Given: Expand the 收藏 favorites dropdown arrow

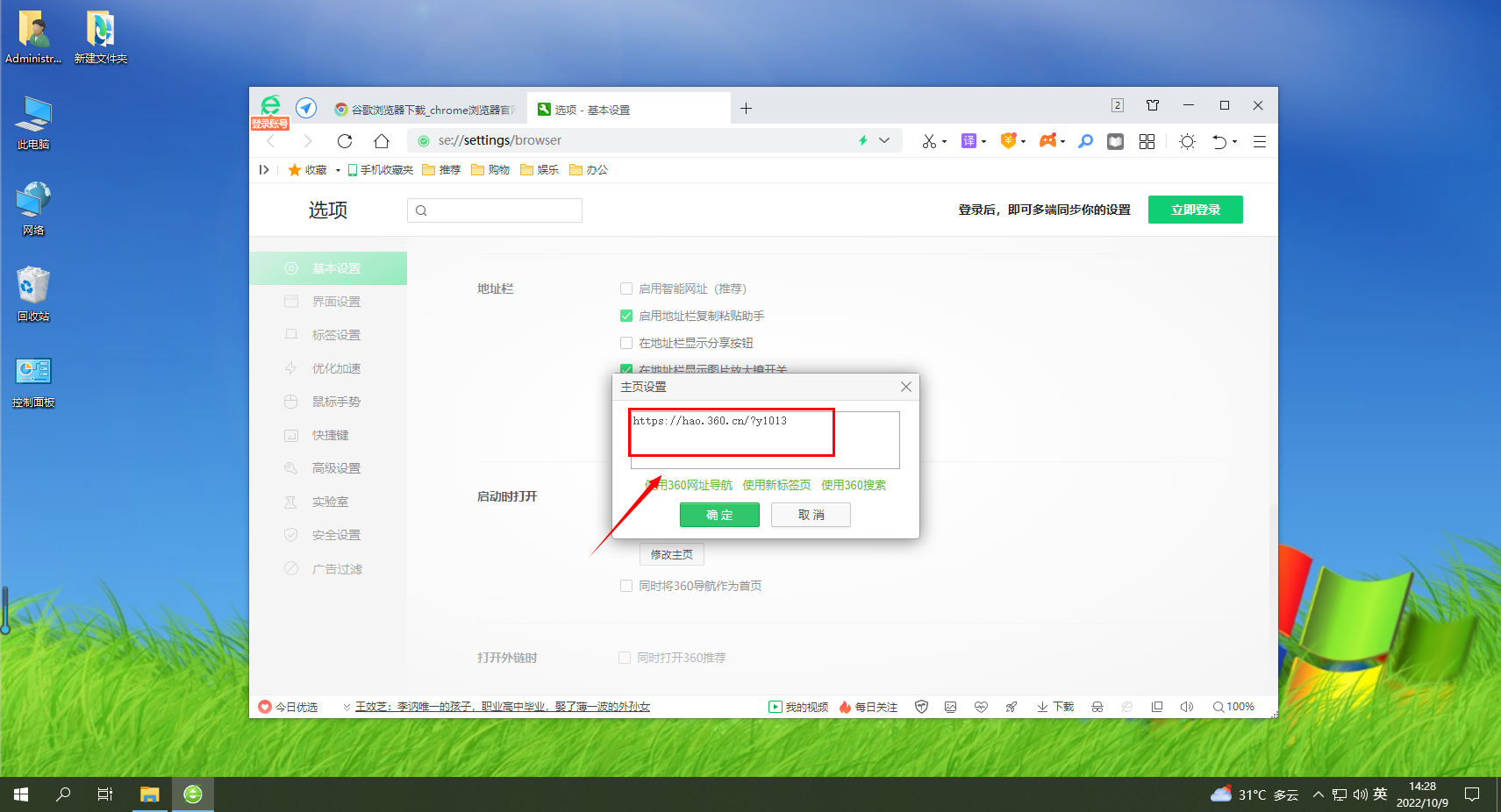Looking at the screenshot, I should pyautogui.click(x=338, y=170).
